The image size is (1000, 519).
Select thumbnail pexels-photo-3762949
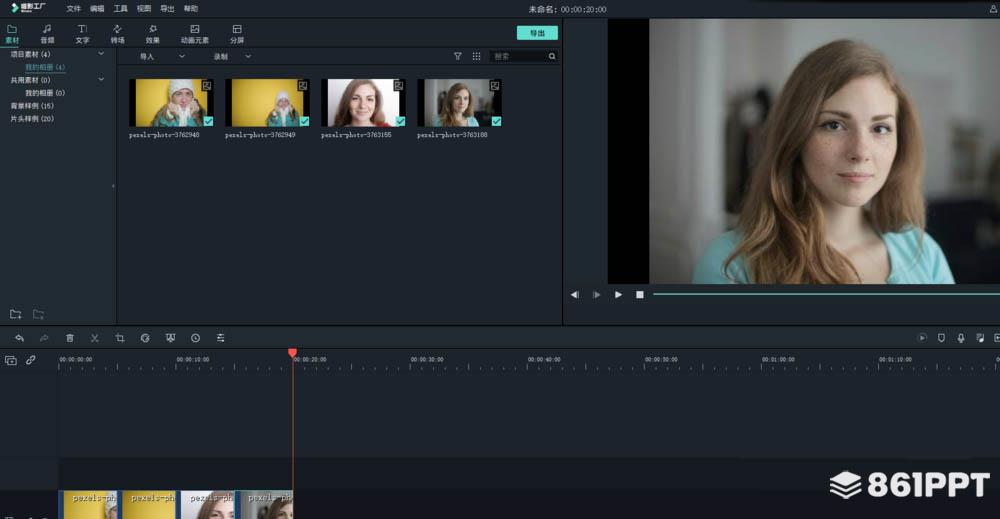pos(267,103)
